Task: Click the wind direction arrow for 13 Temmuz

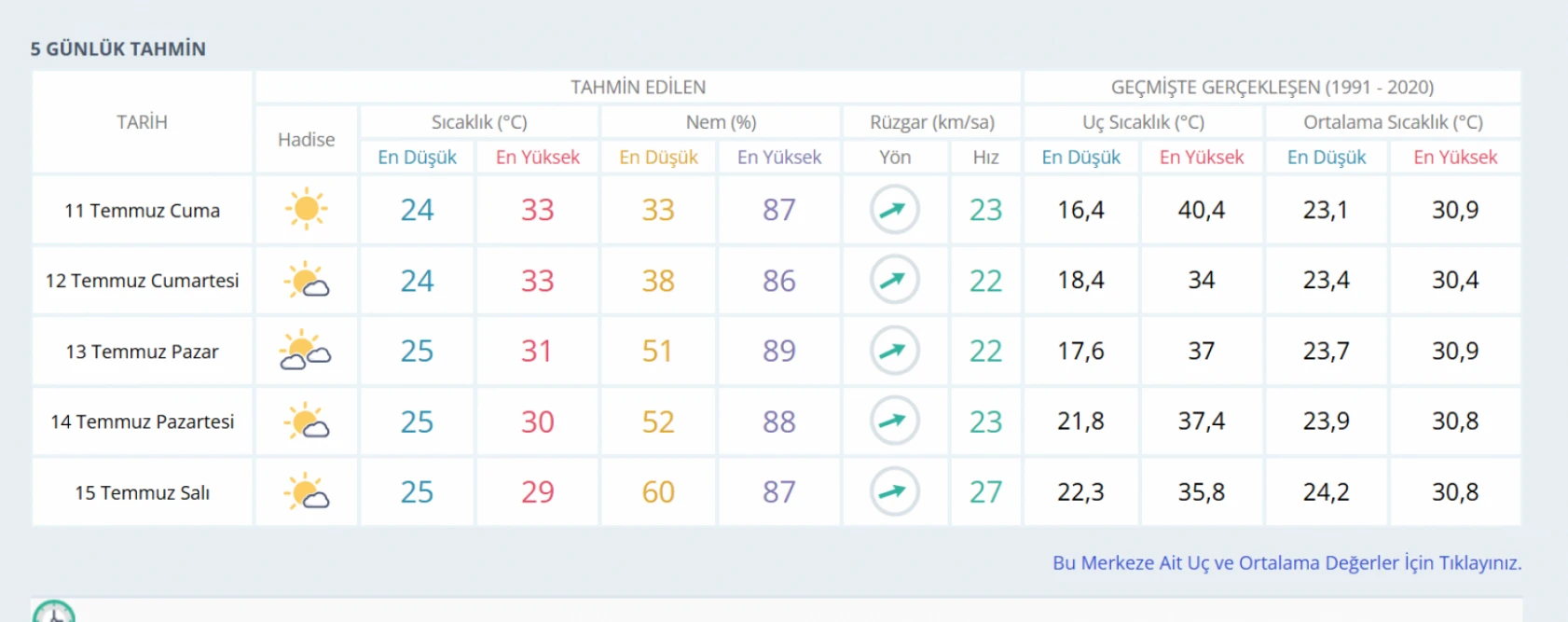Action: click(894, 351)
